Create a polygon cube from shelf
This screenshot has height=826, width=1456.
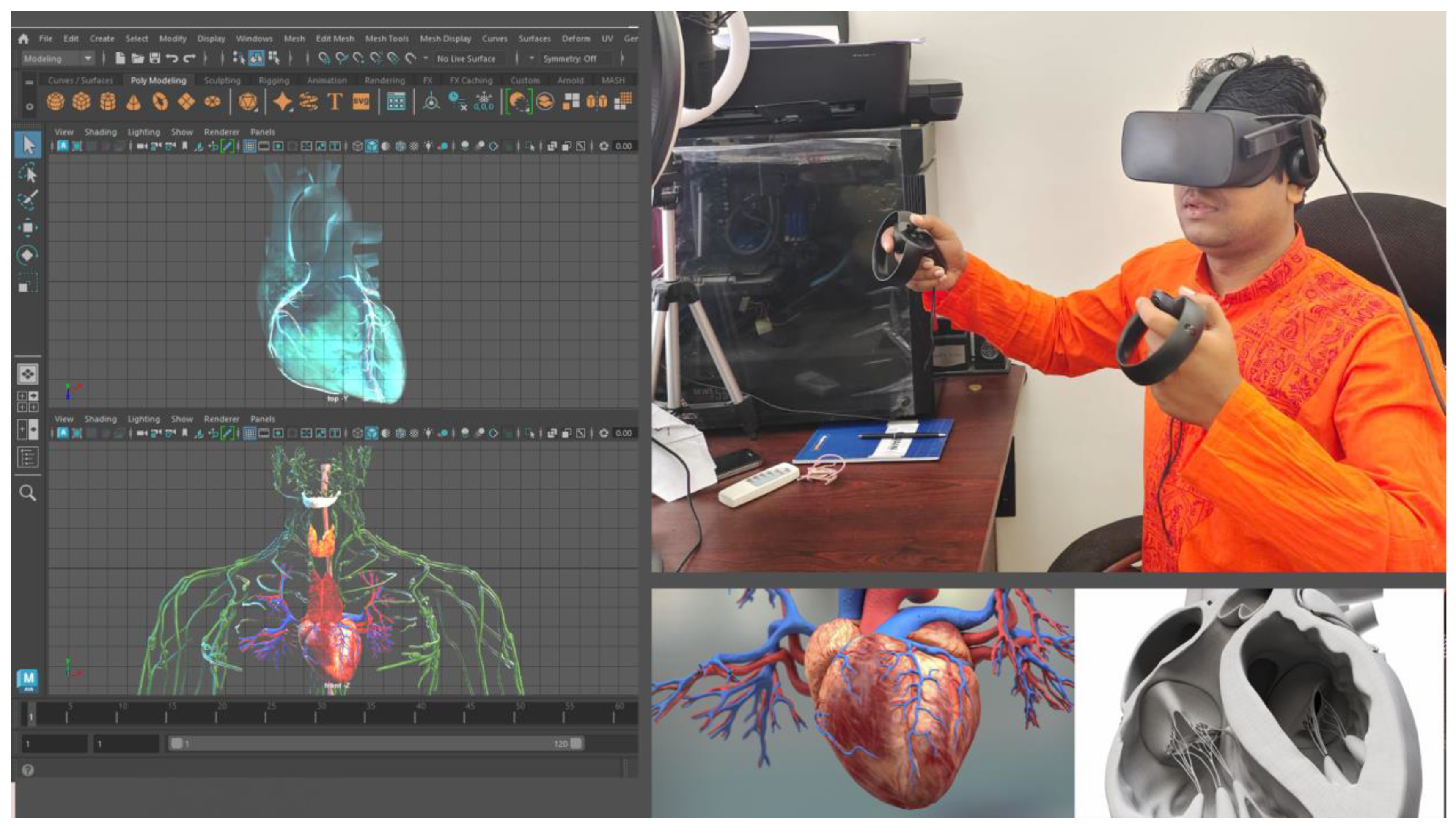click(x=81, y=102)
